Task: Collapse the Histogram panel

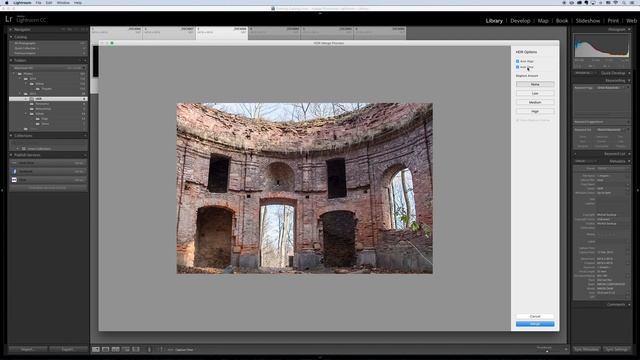Action: pyautogui.click(x=629, y=29)
